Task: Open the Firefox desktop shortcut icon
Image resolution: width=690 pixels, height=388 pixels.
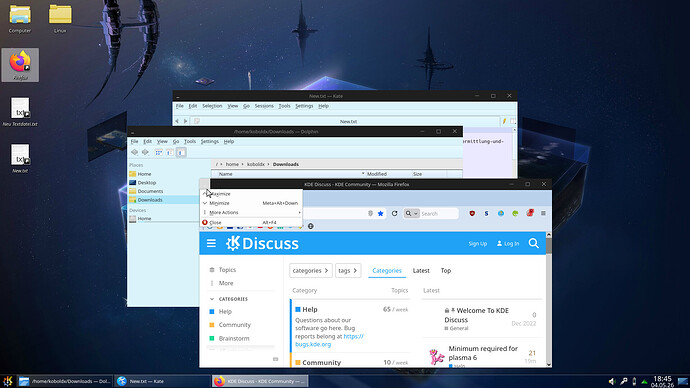Action: point(20,65)
